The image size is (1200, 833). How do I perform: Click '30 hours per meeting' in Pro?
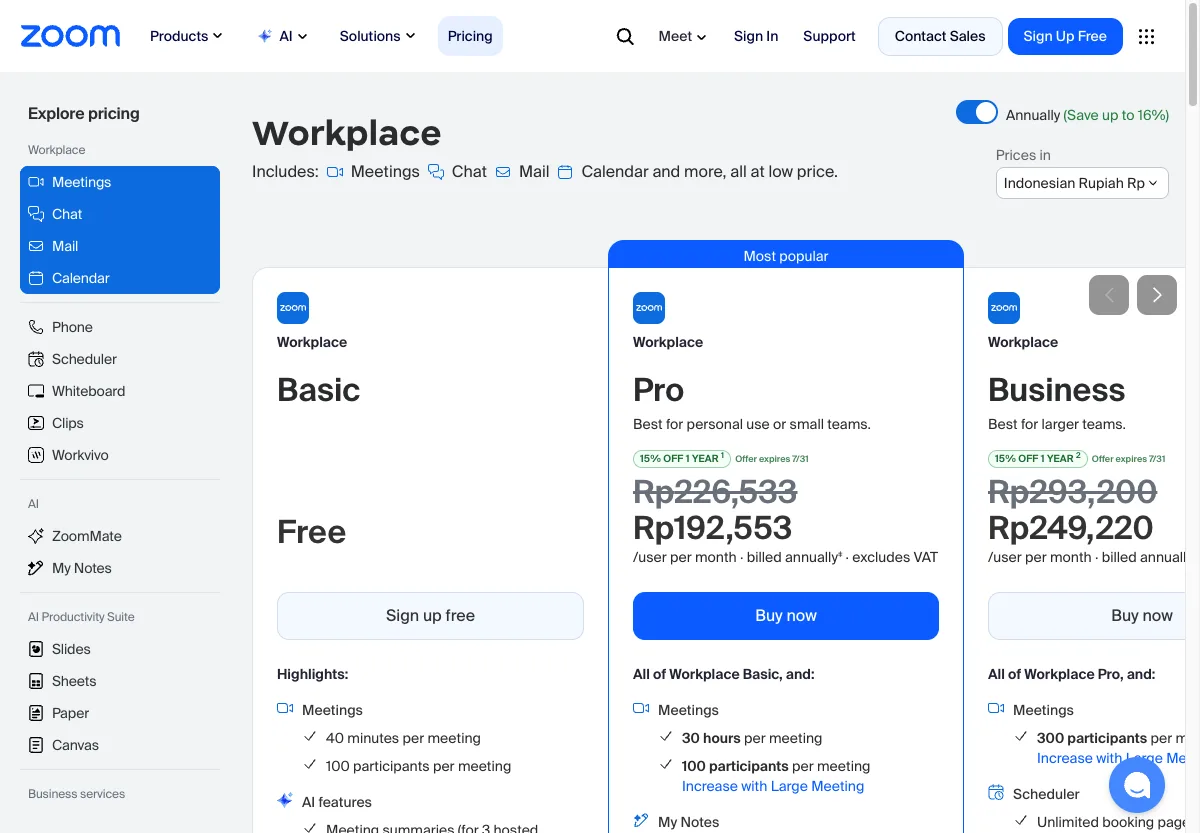tap(752, 738)
